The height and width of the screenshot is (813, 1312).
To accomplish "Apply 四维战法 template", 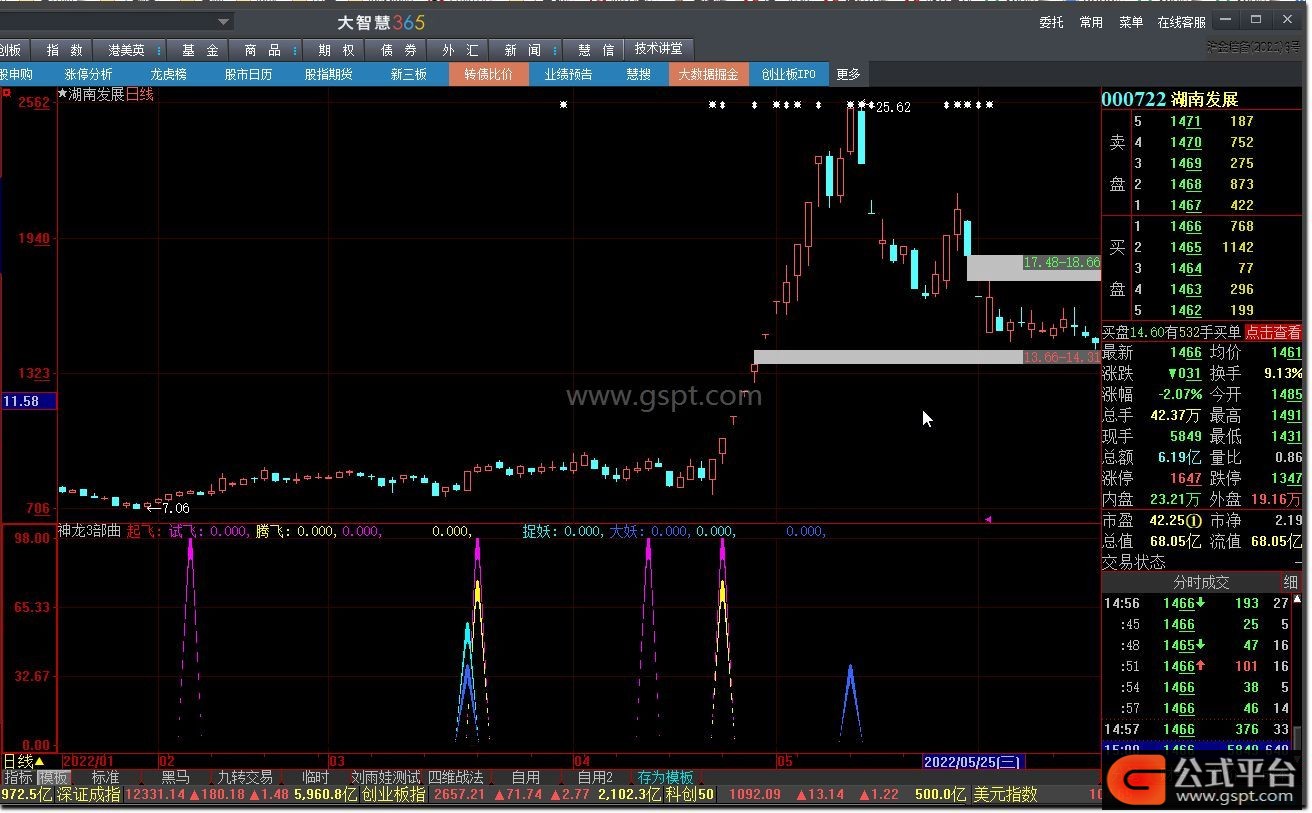I will (x=456, y=777).
